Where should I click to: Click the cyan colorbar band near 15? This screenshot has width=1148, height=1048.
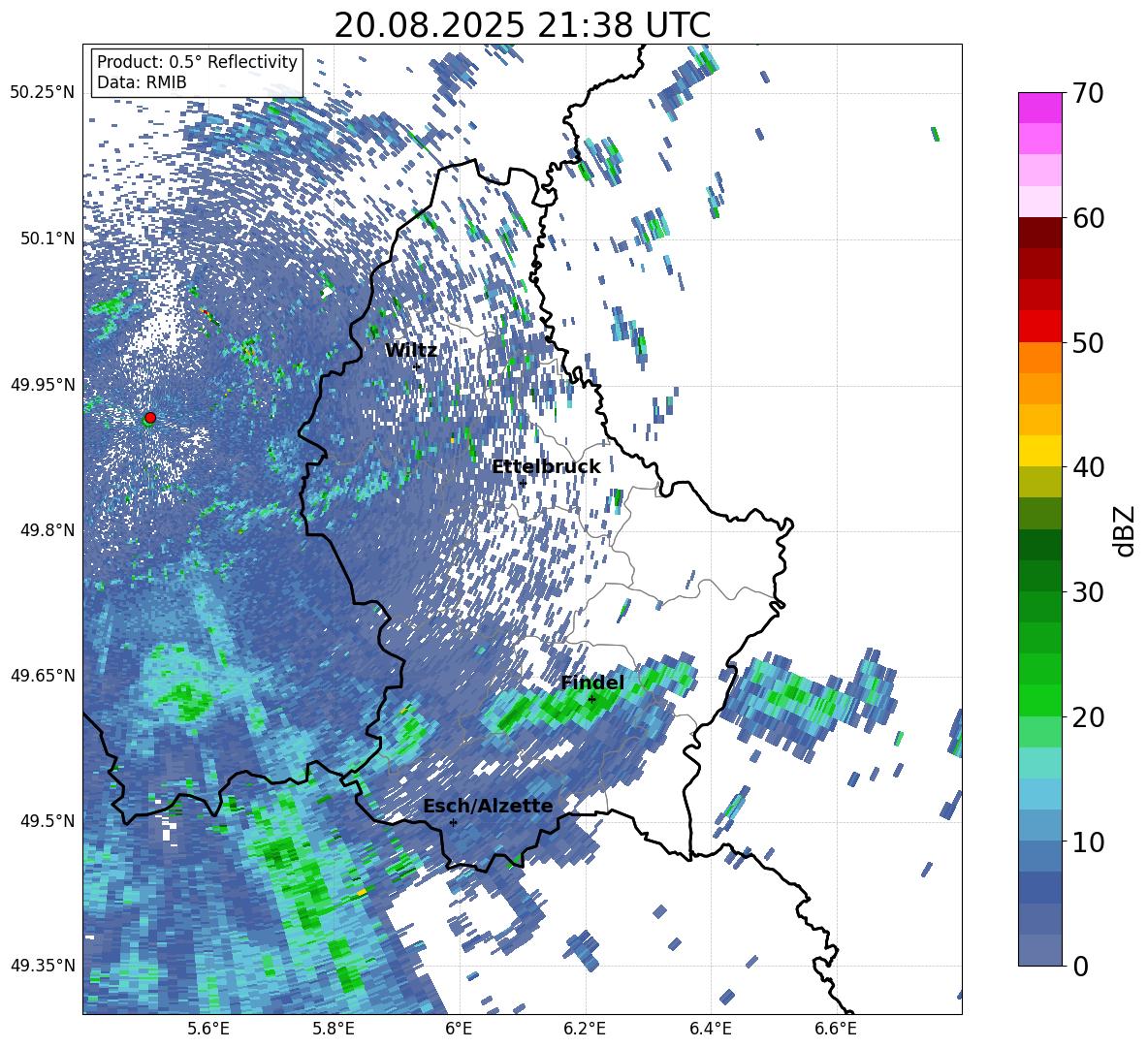[1039, 794]
